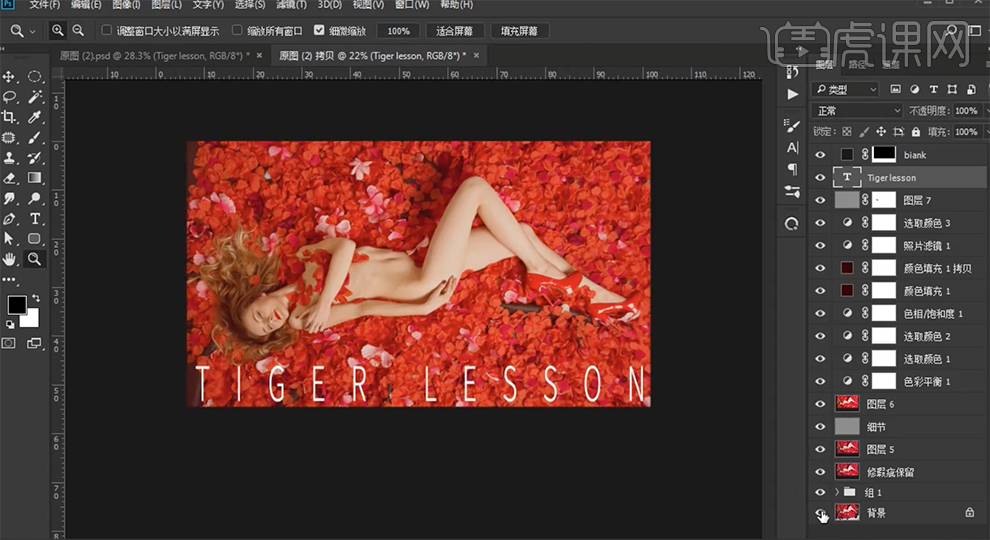Viewport: 990px width, 540px height.
Task: Open the layer filter 类型 dropdown
Action: pyautogui.click(x=846, y=90)
